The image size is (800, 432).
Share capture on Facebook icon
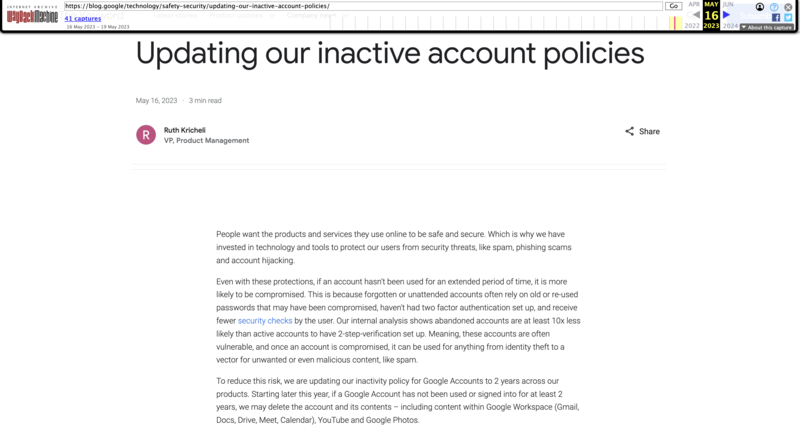776,17
